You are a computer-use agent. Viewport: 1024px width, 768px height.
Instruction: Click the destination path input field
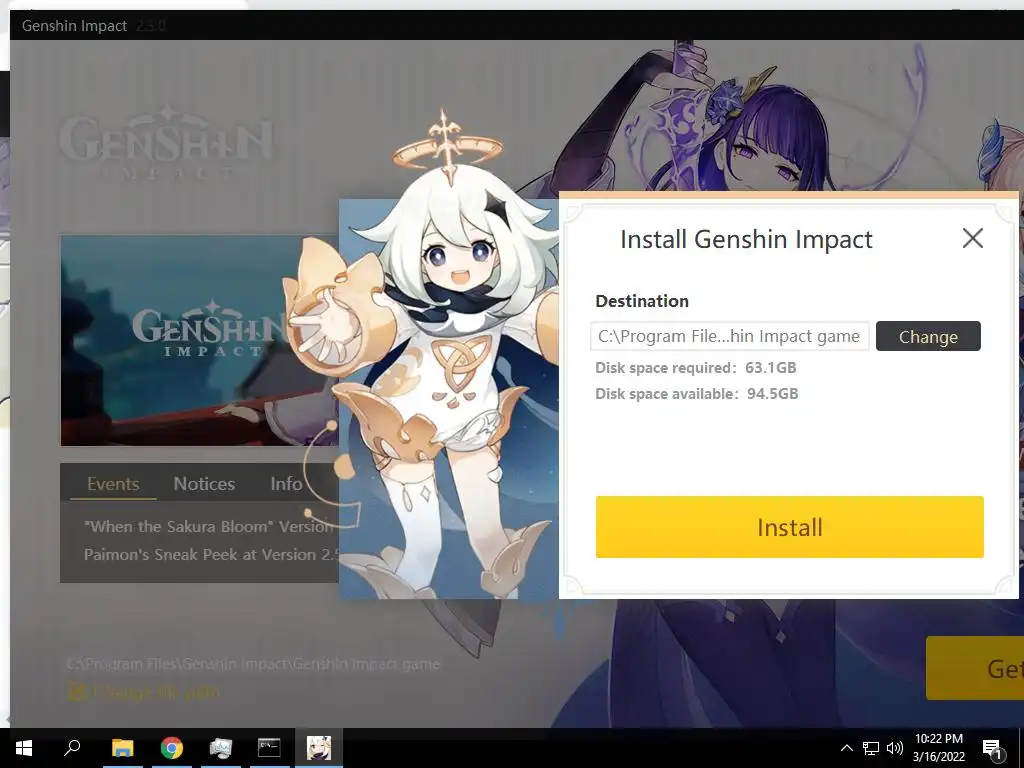(729, 336)
